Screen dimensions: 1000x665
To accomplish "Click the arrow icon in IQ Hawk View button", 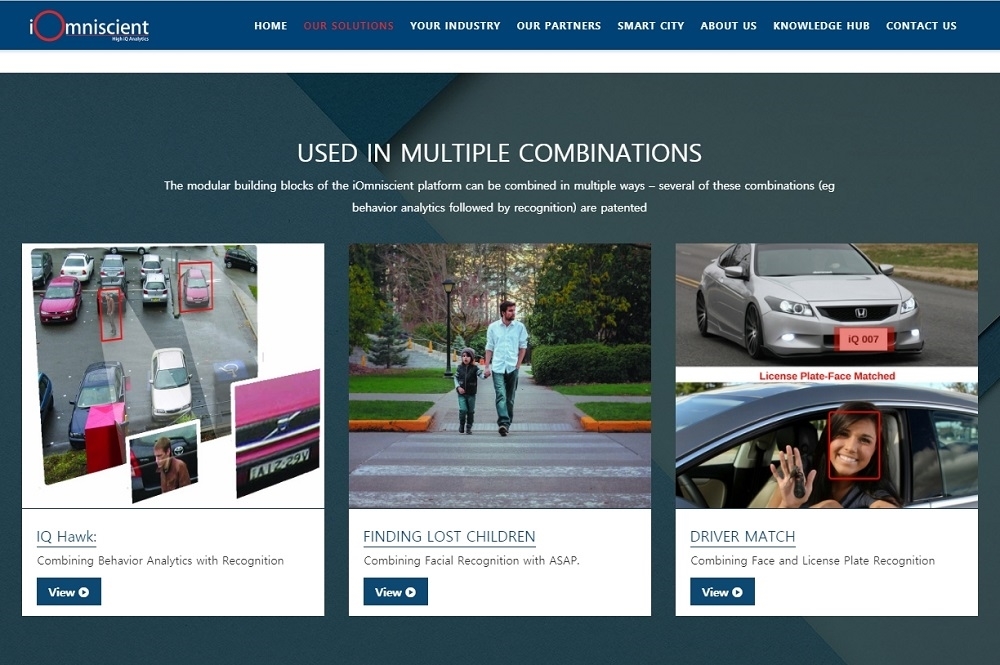I will (x=84, y=592).
